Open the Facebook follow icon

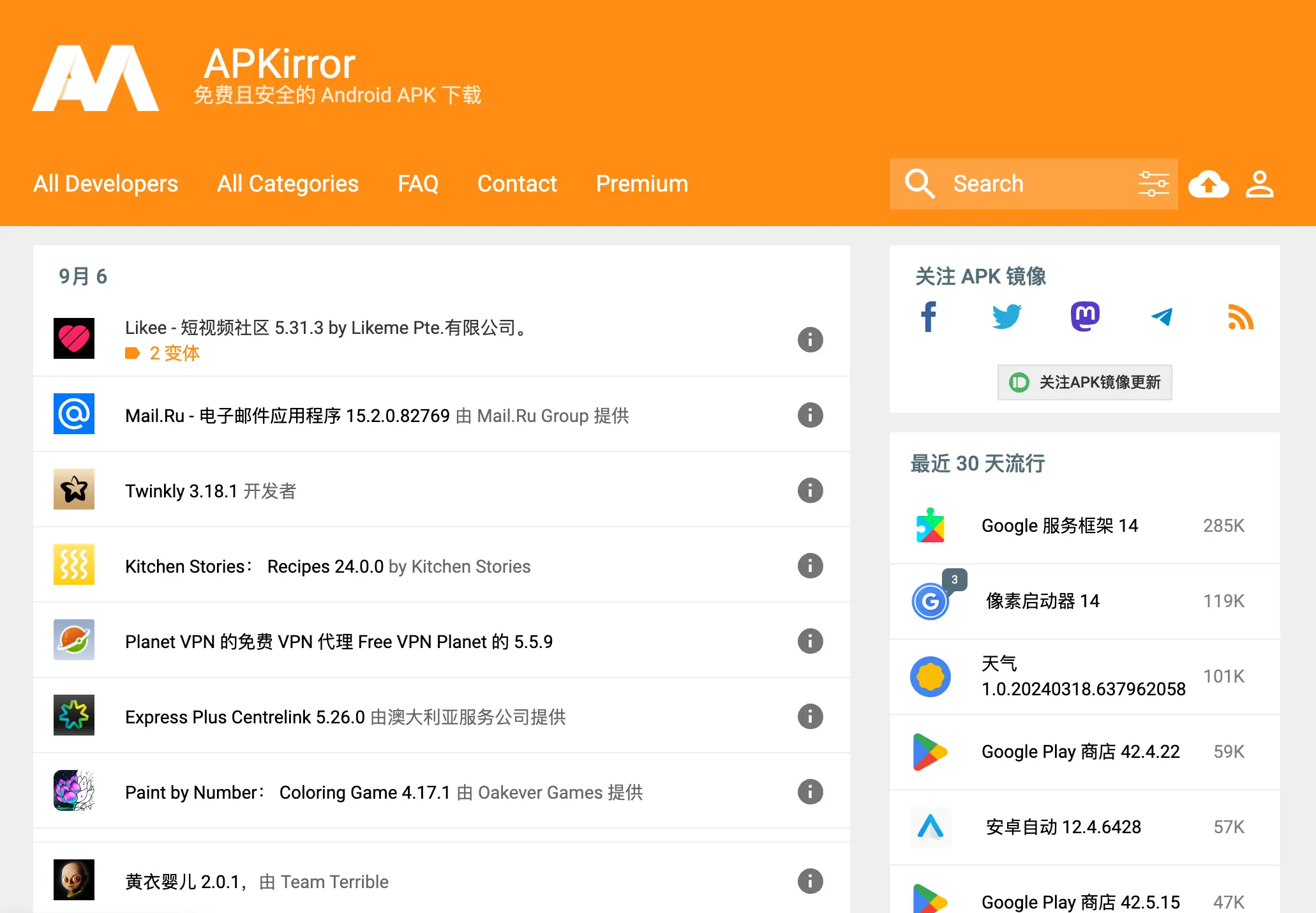tap(929, 317)
